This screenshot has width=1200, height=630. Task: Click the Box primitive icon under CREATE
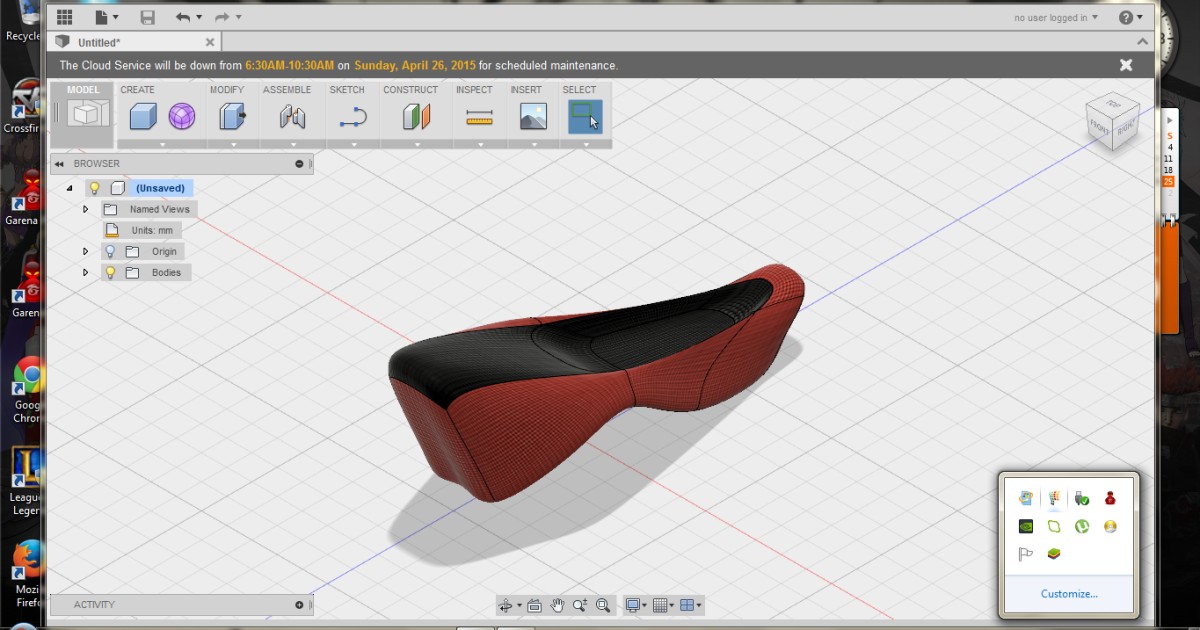(142, 118)
